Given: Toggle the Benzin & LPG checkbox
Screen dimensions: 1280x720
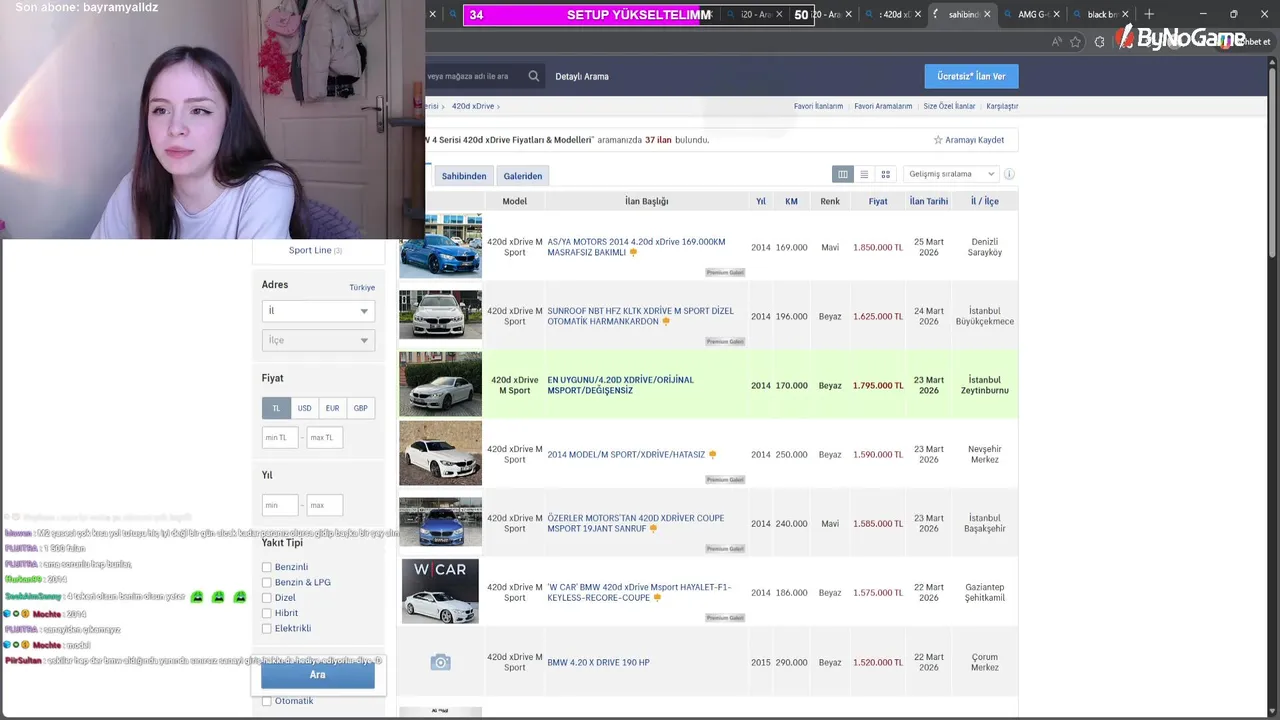Looking at the screenshot, I should pyautogui.click(x=267, y=582).
